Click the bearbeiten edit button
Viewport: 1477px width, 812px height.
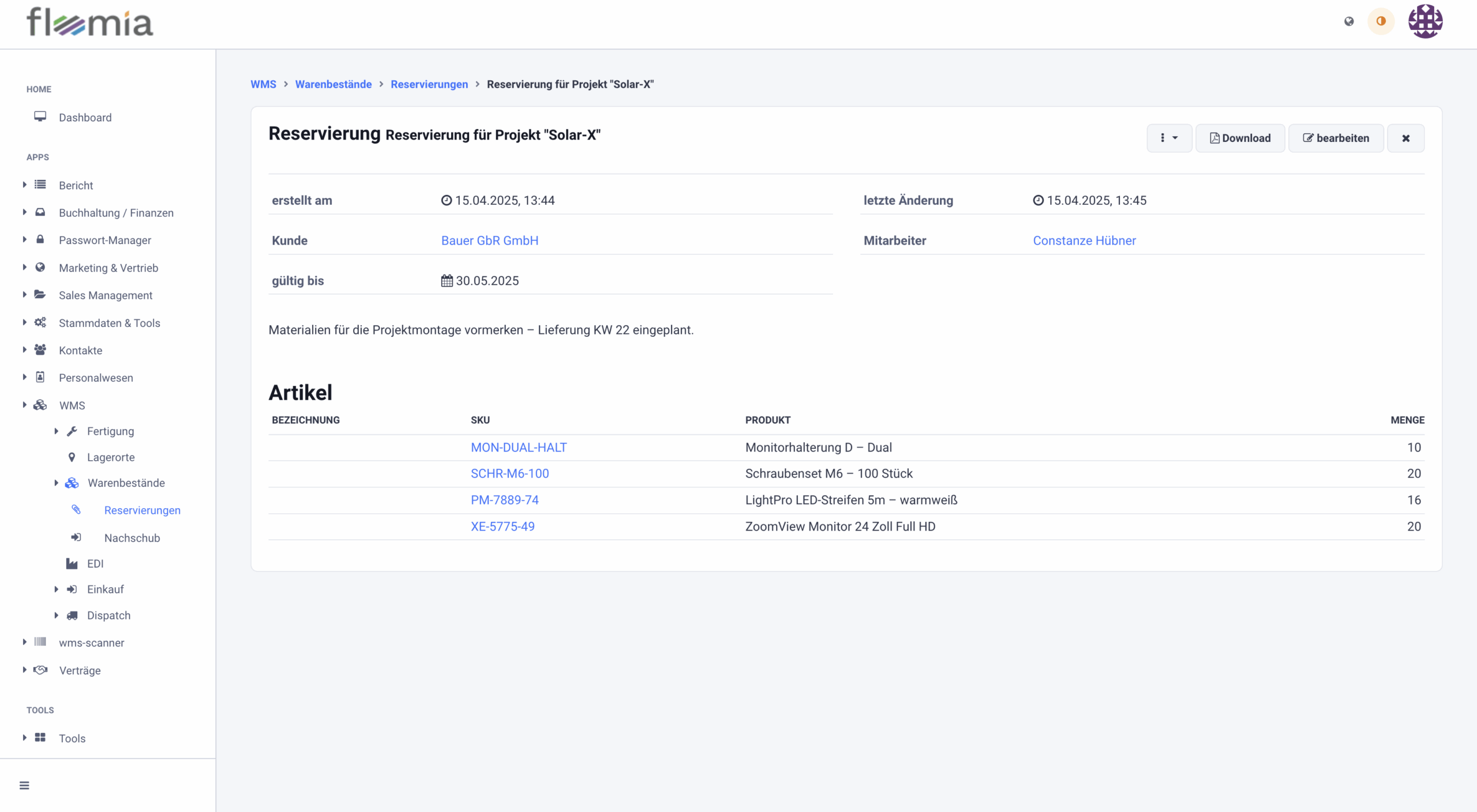tap(1336, 138)
